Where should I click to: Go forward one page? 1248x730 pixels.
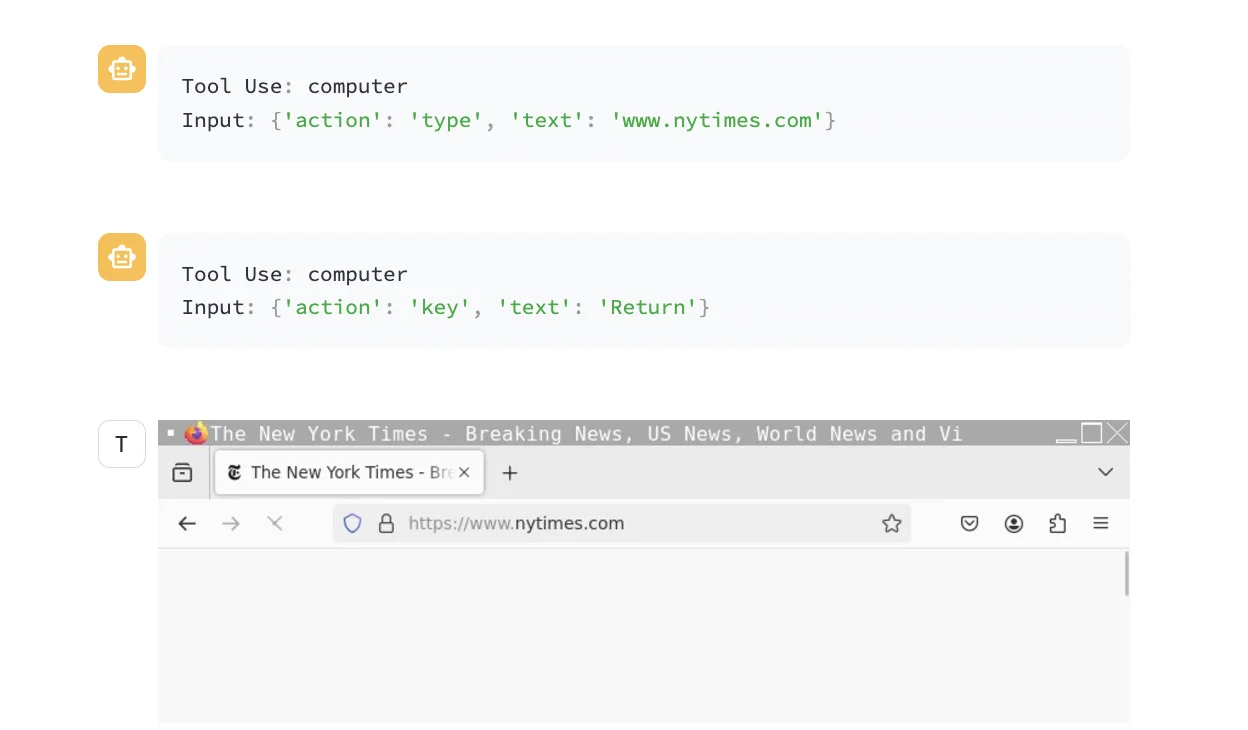click(x=231, y=523)
